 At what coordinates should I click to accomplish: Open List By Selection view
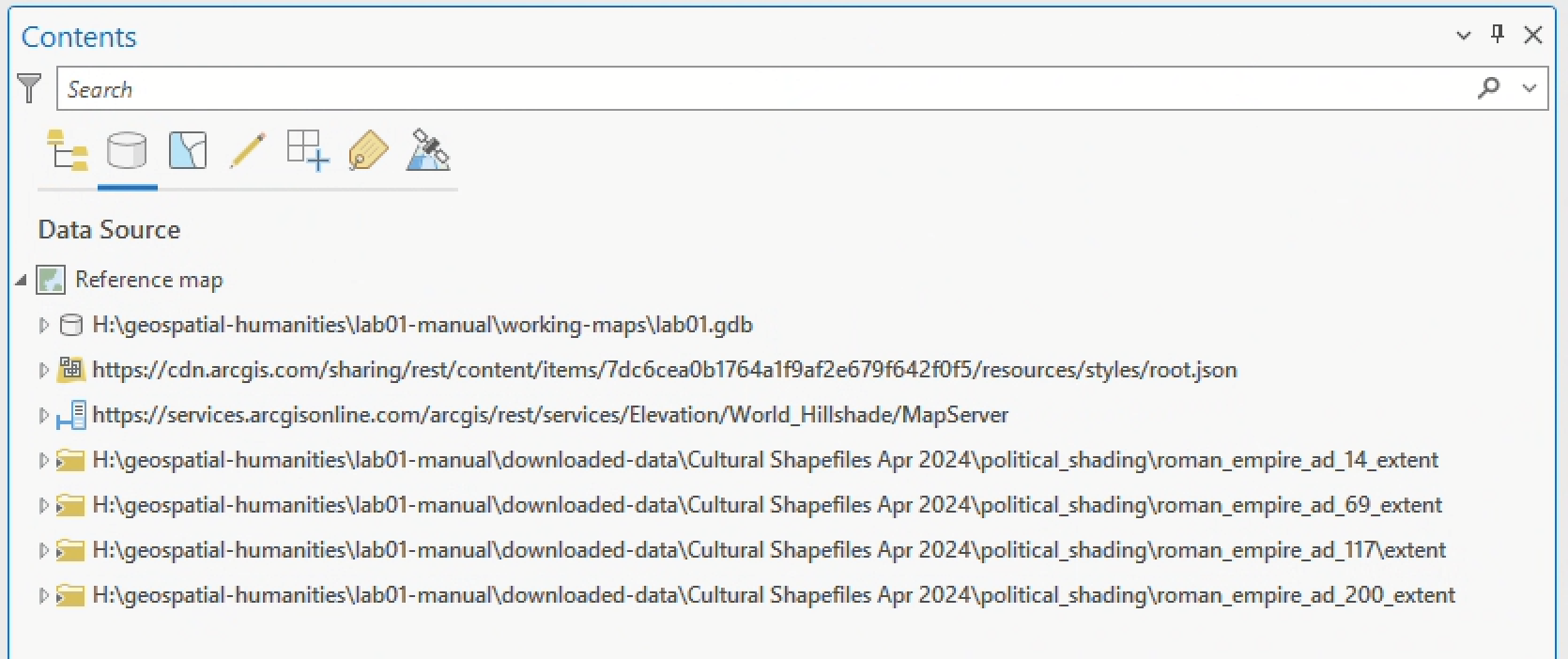[188, 150]
